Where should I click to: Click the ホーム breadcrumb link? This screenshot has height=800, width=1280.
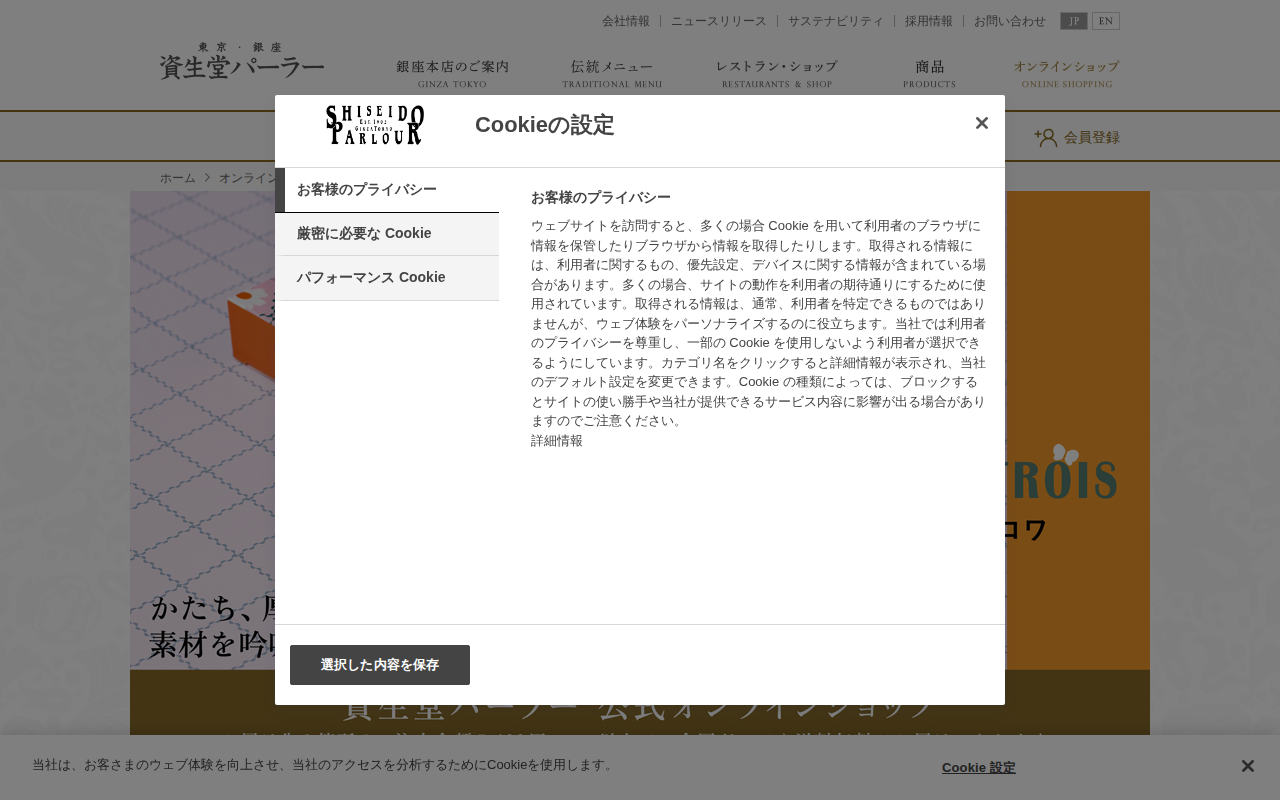click(177, 177)
